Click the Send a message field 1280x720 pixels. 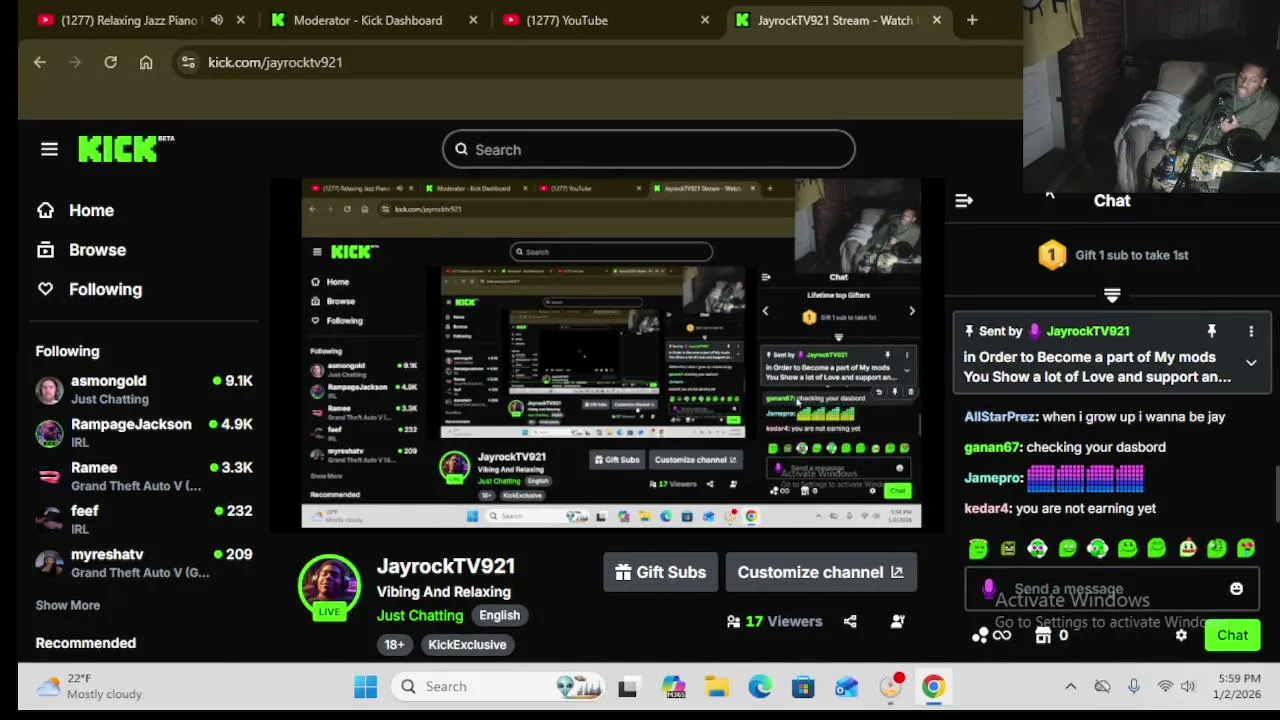(x=1110, y=589)
